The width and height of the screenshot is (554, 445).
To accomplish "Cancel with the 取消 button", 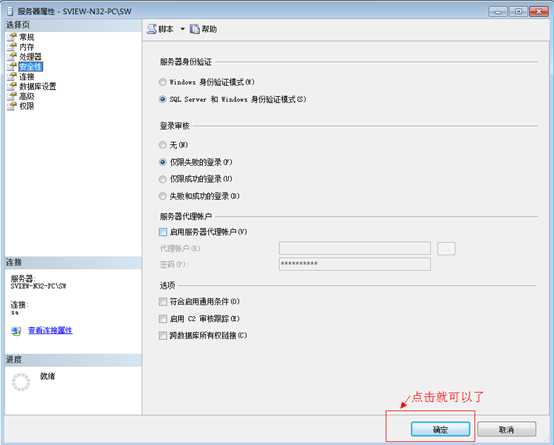I will click(507, 429).
